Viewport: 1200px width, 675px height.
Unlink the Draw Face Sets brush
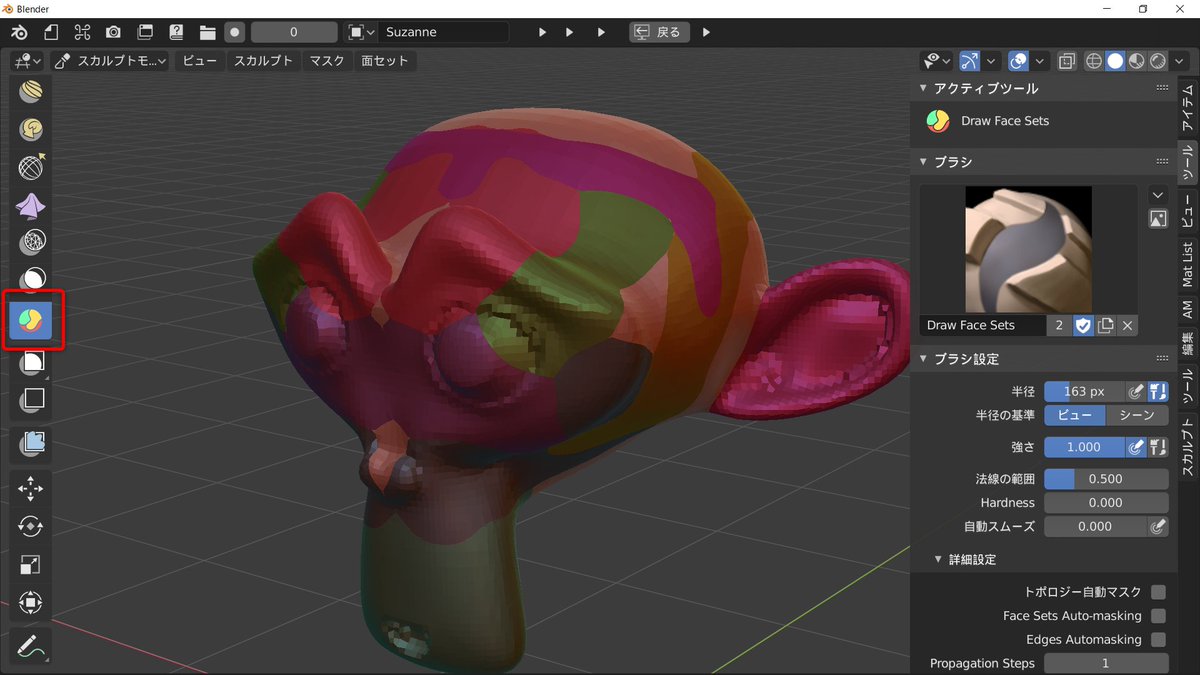click(1127, 325)
